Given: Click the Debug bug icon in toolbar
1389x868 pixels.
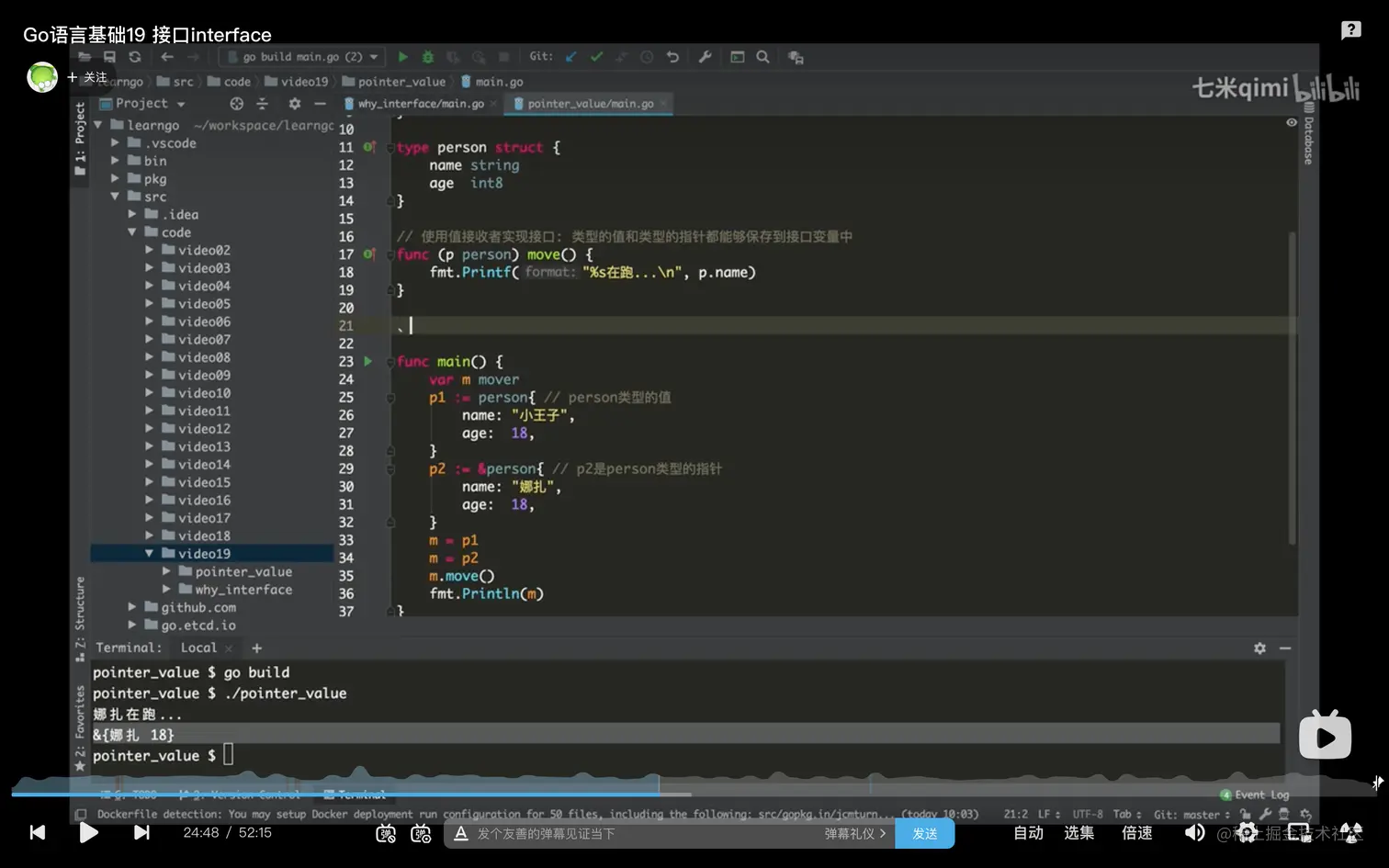Looking at the screenshot, I should [428, 57].
